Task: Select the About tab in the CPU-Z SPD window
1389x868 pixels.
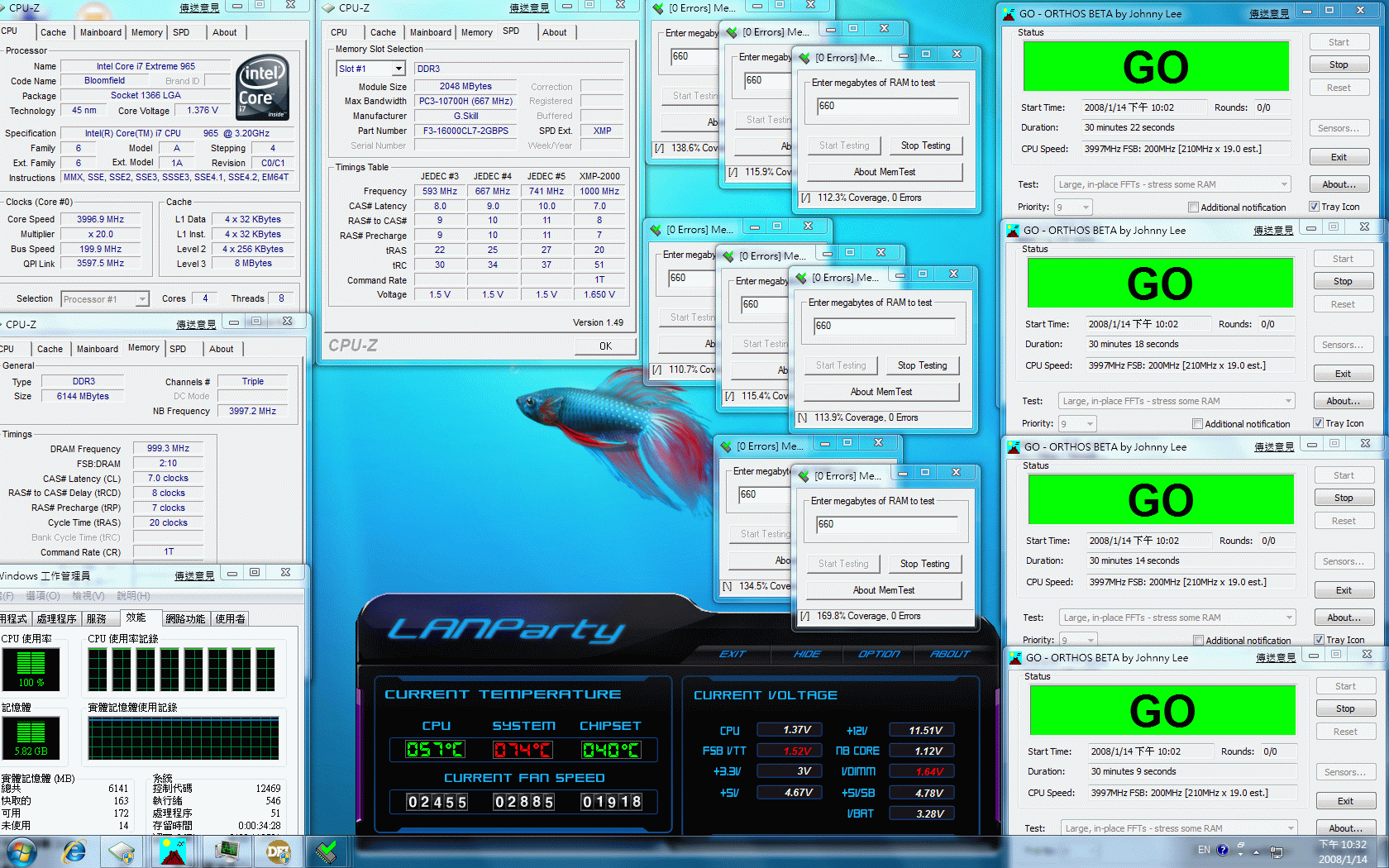Action: (x=555, y=32)
